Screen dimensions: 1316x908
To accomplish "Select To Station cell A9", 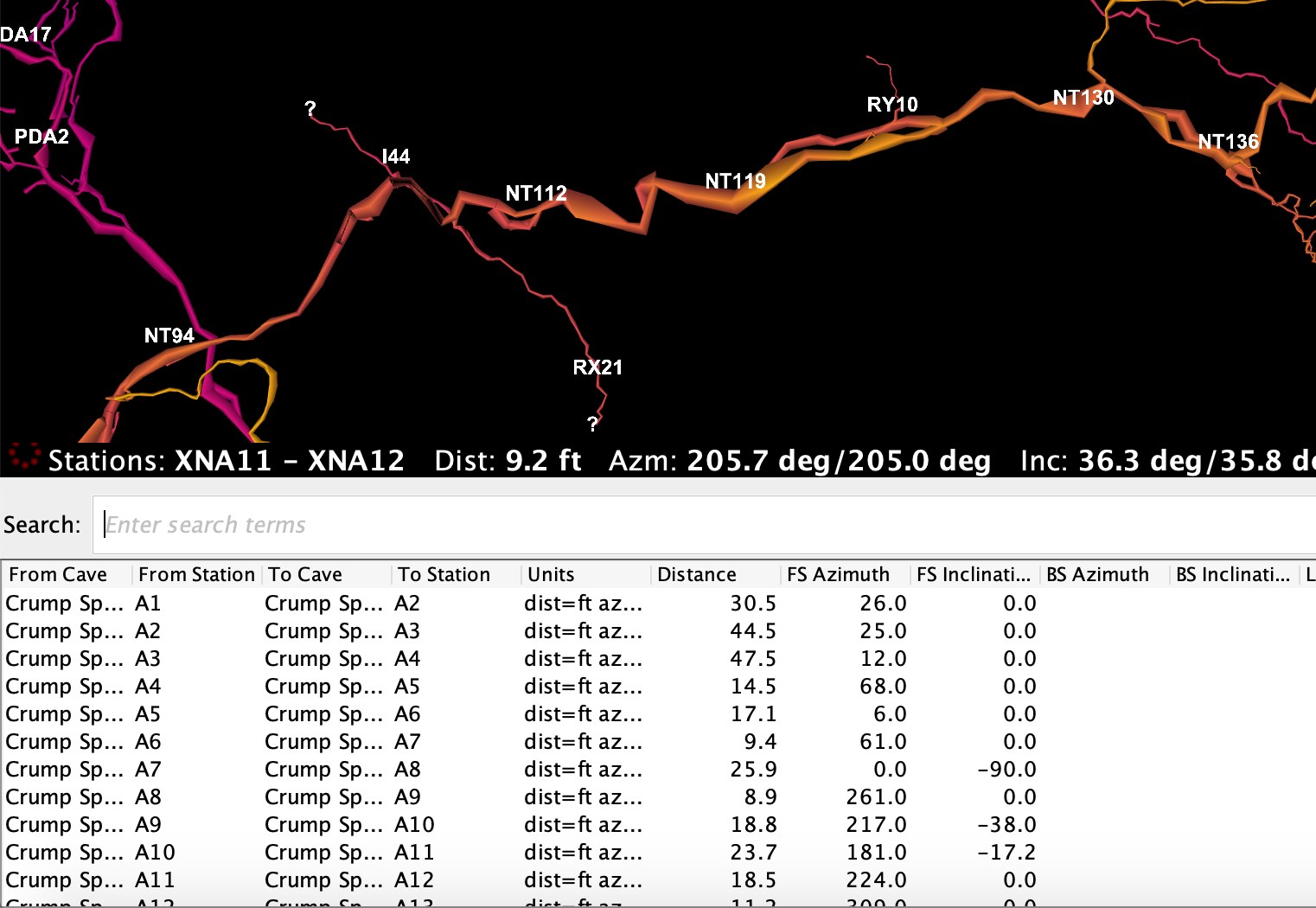I will coord(407,796).
